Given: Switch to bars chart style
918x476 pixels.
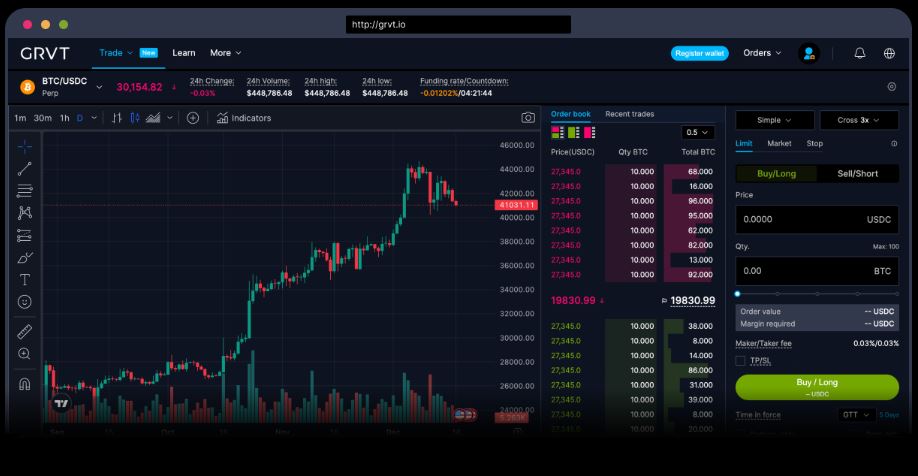Looking at the screenshot, I should tap(117, 118).
